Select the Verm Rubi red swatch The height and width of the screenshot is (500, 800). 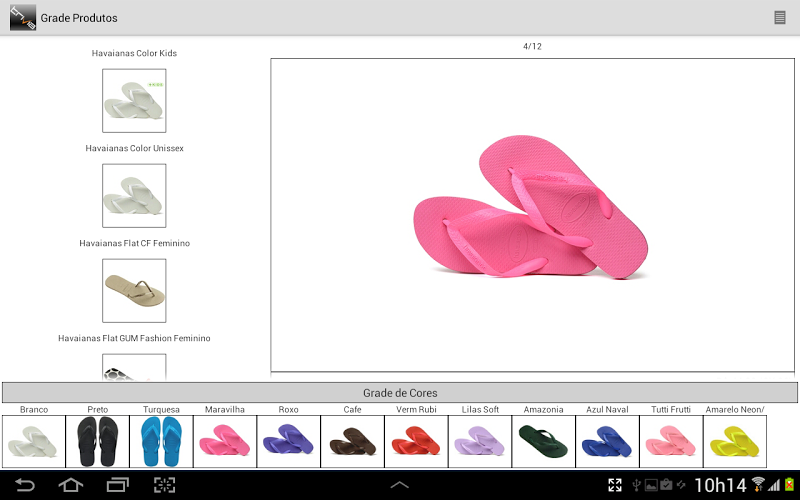pos(416,441)
